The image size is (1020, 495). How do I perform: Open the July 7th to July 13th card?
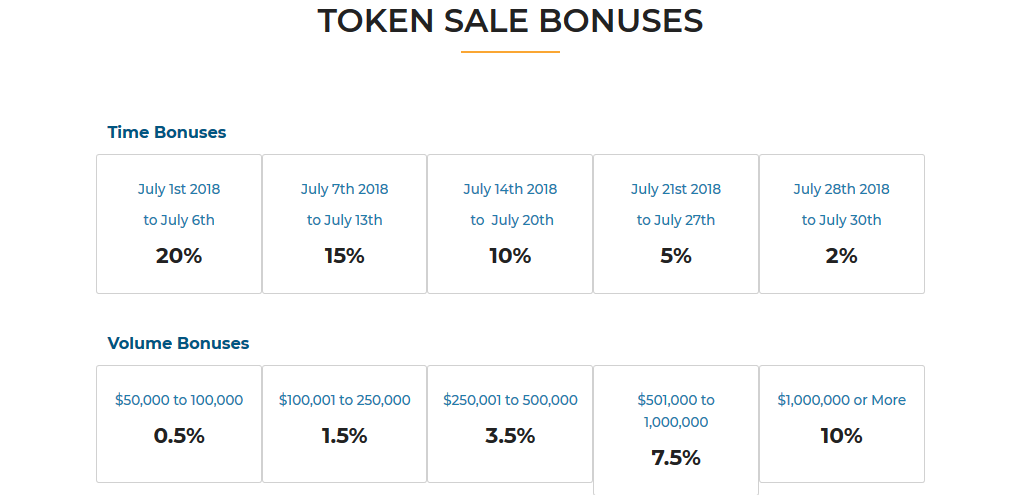click(x=344, y=224)
